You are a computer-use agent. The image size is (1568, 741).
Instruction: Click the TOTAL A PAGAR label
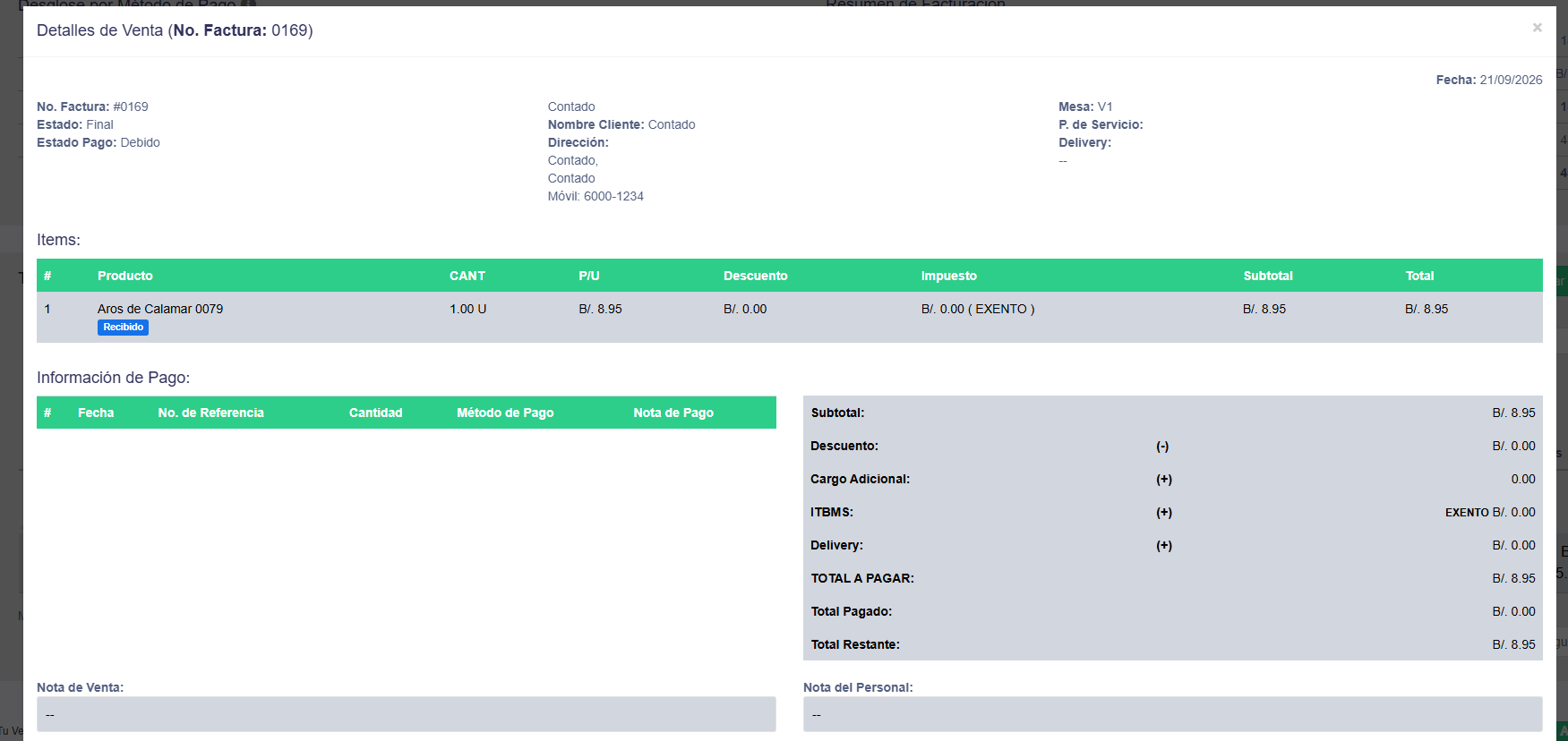coord(862,578)
